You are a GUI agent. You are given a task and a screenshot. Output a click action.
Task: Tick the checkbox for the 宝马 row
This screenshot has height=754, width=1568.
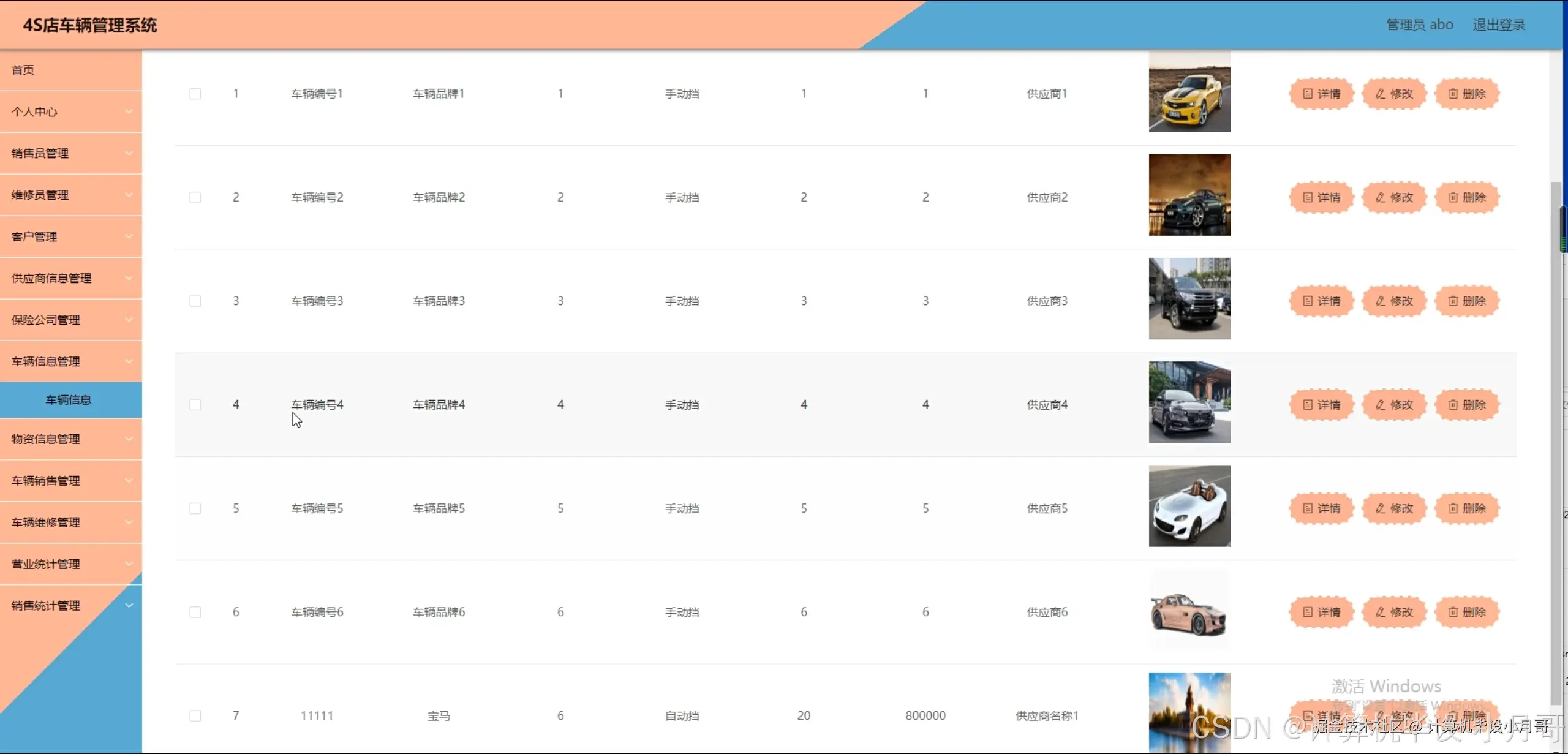(195, 715)
